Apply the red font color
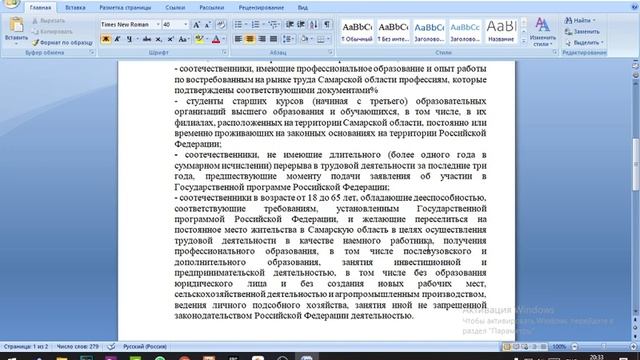 [216, 39]
